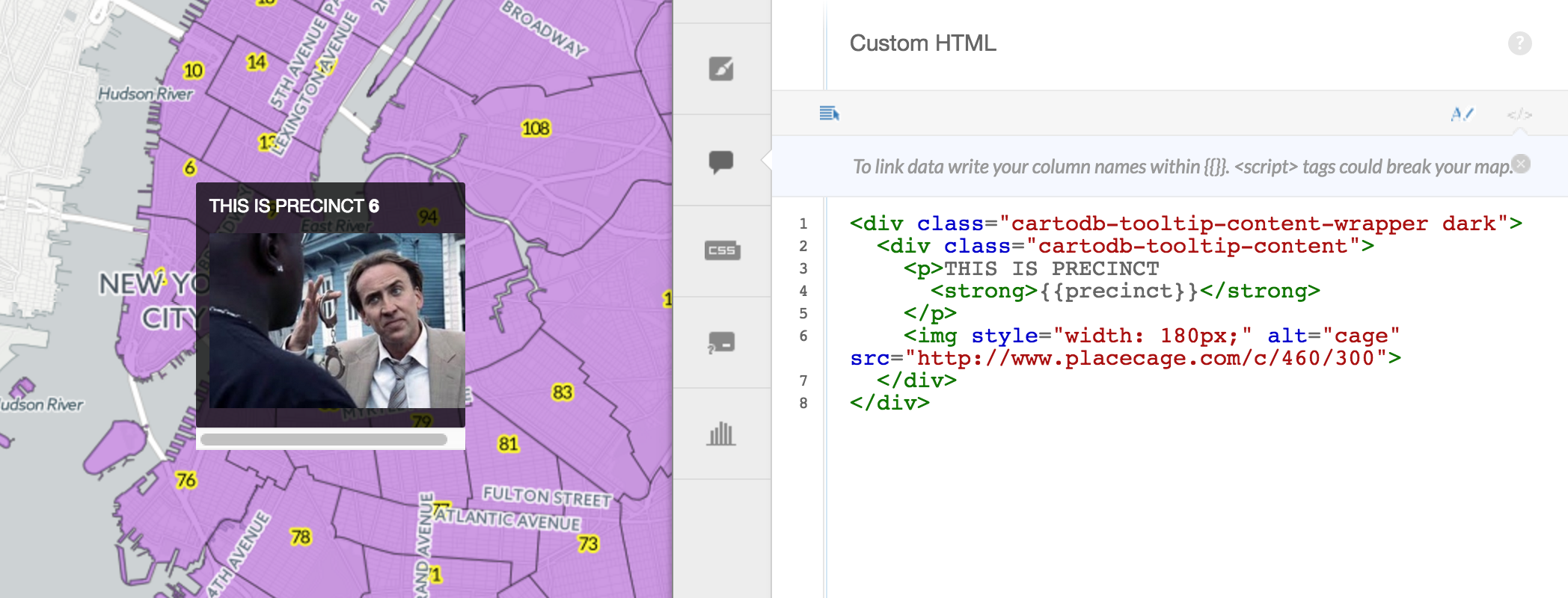Click the THIS IS PRECINCT code line
This screenshot has width=1568, height=598.
tap(1032, 268)
